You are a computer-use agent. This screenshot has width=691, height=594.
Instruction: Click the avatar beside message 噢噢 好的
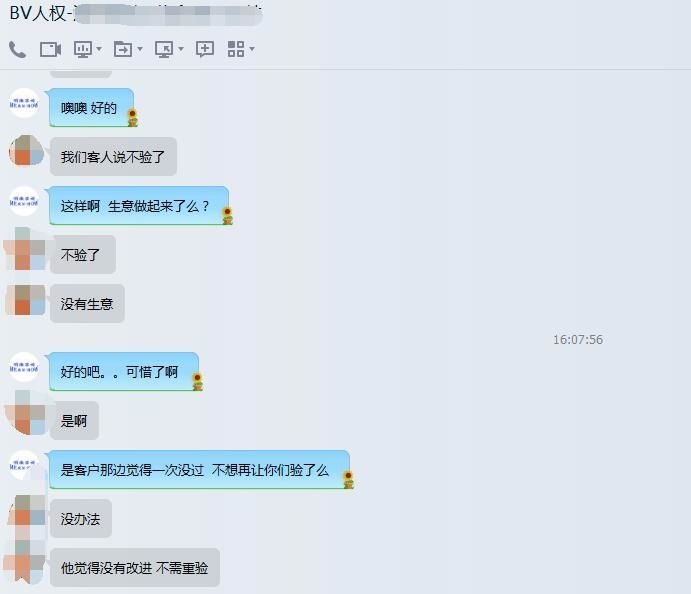click(24, 103)
